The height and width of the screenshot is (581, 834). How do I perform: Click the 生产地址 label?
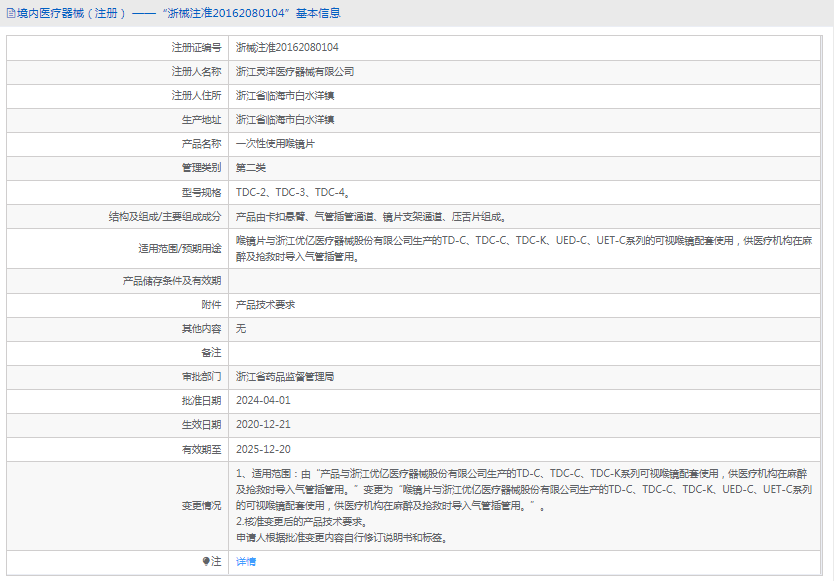point(202,120)
